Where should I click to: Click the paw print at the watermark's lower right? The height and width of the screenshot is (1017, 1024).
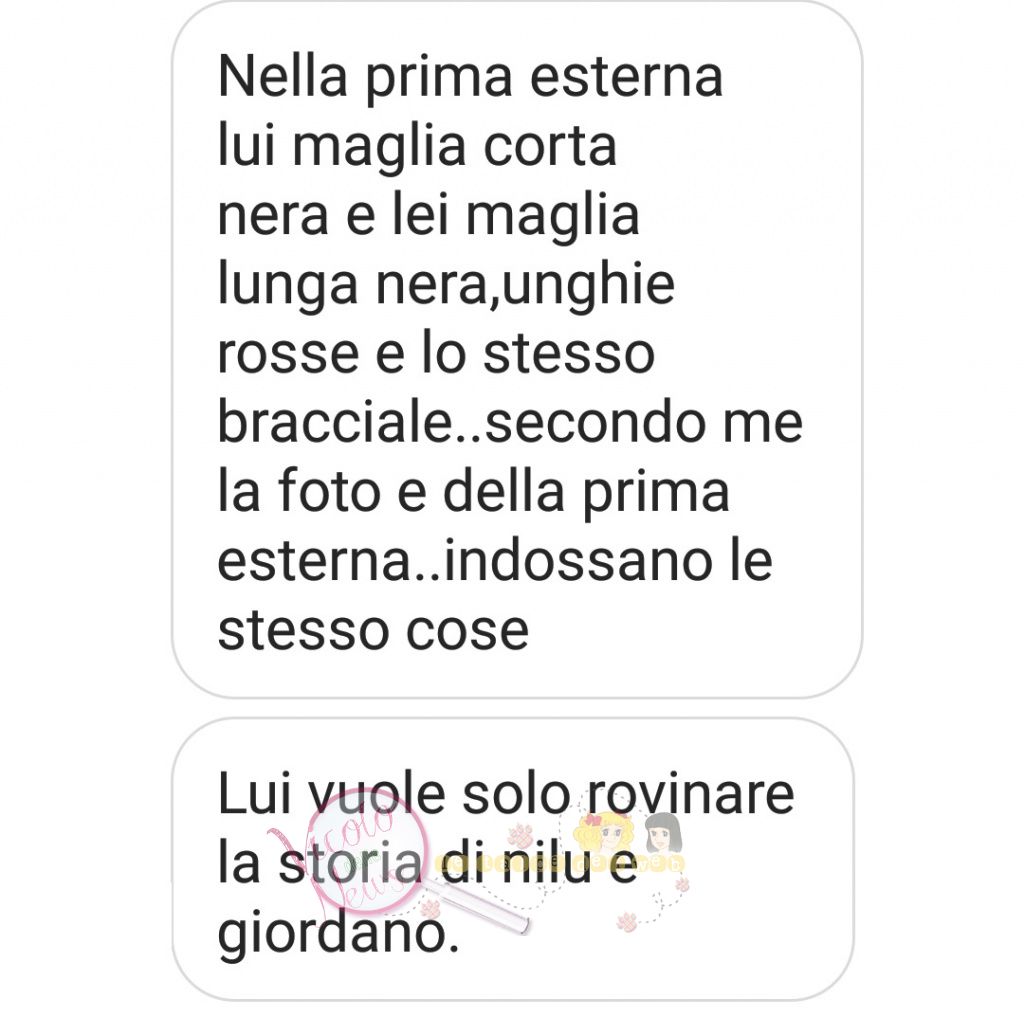pyautogui.click(x=626, y=922)
